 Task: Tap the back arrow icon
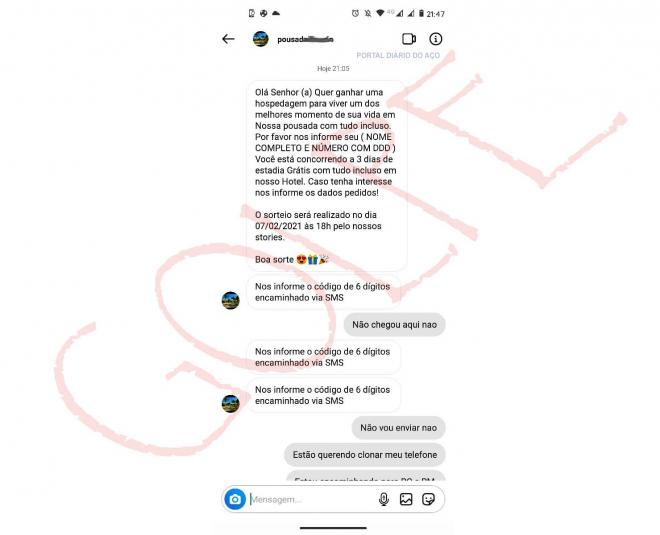pos(228,39)
